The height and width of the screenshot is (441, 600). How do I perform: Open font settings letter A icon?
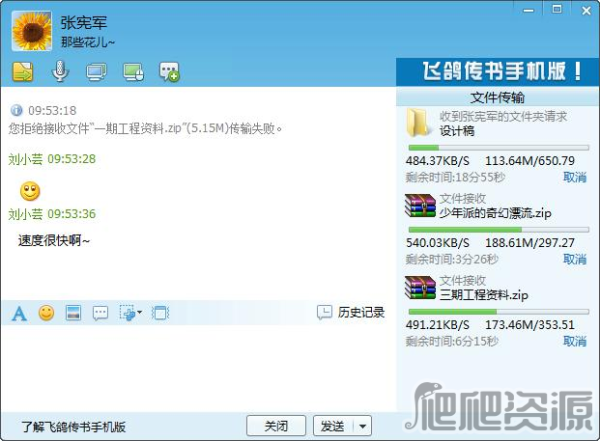coord(19,314)
